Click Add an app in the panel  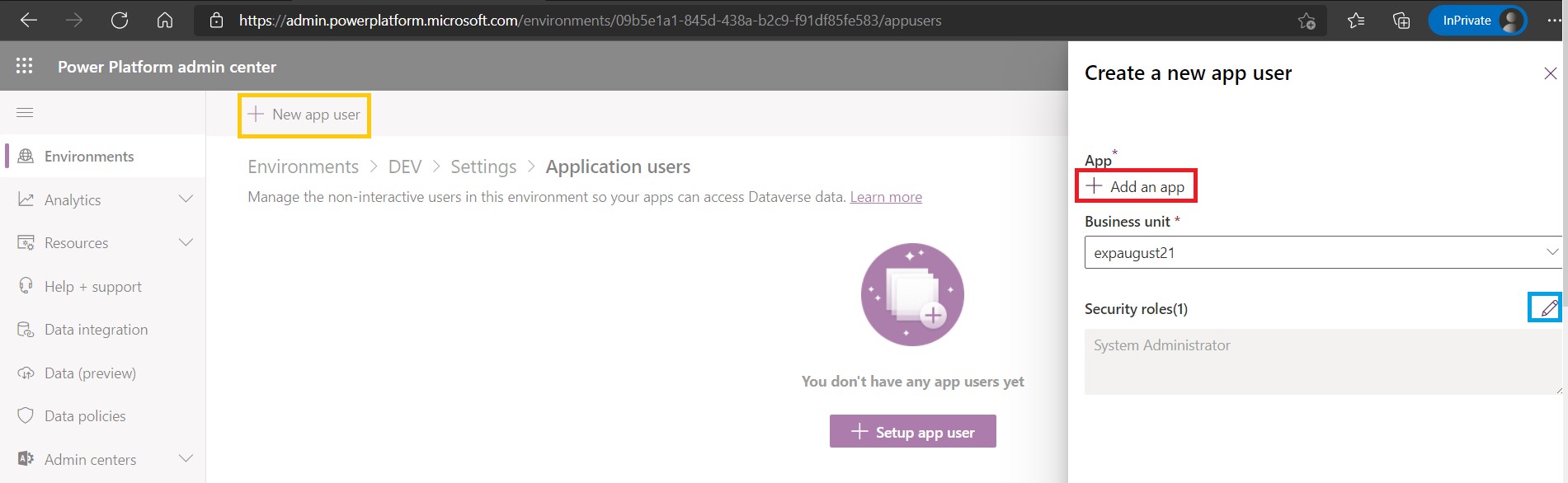[1136, 187]
